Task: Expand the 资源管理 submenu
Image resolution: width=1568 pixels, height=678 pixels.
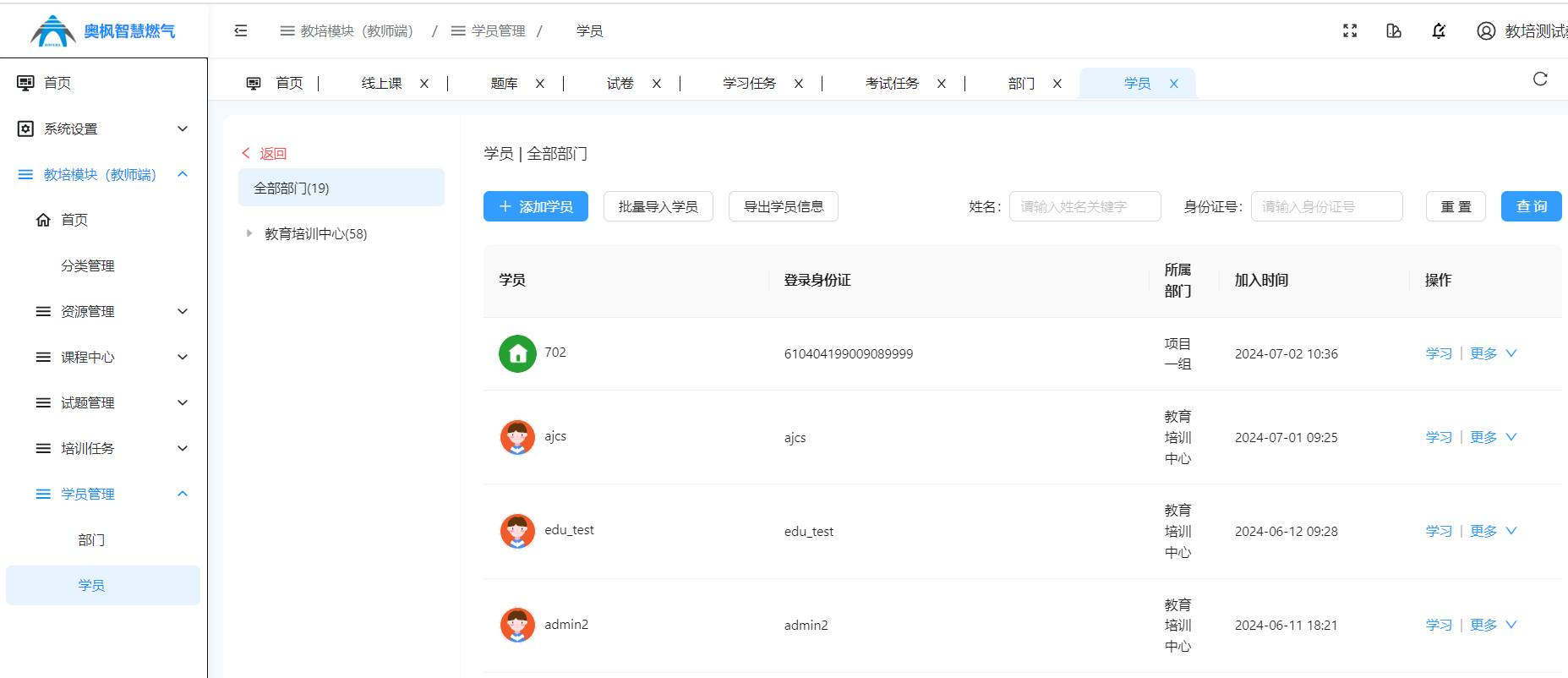Action: pyautogui.click(x=183, y=311)
